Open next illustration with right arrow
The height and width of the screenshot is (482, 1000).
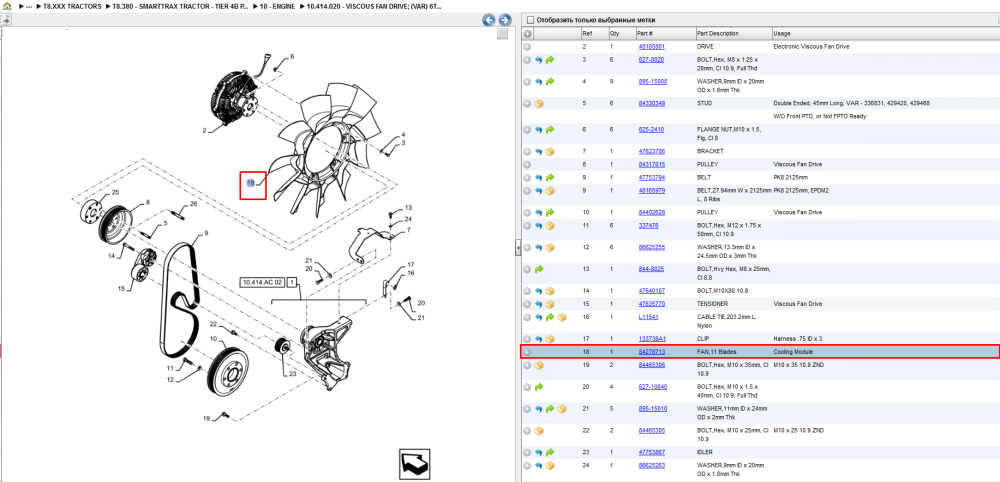pyautogui.click(x=504, y=20)
